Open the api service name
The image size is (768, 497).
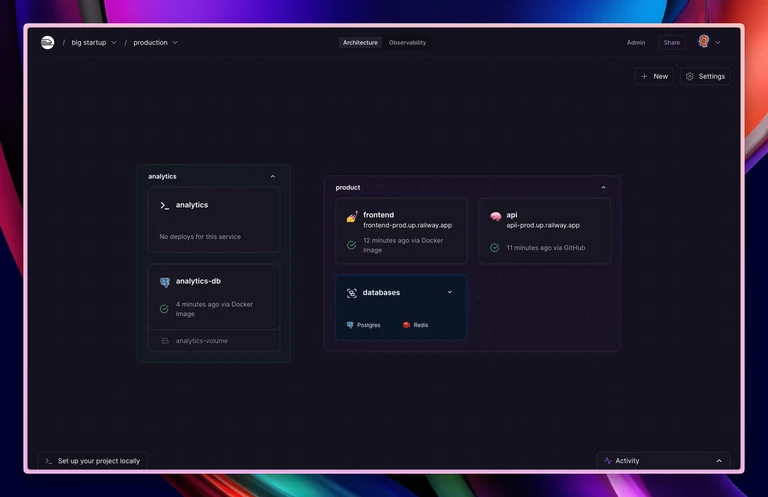pos(512,215)
